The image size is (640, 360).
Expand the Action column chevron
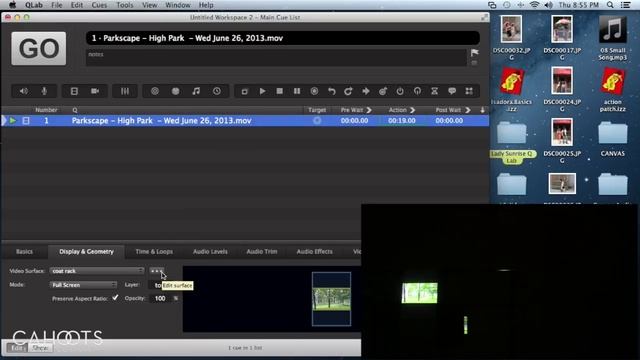coord(412,110)
